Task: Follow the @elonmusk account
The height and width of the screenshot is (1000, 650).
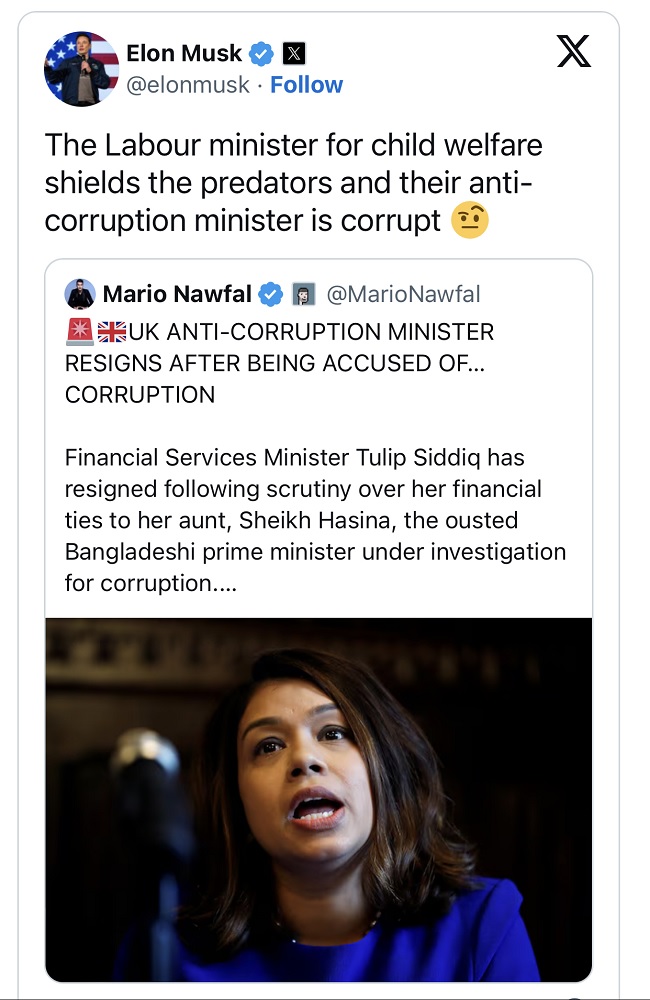Action: tap(306, 85)
